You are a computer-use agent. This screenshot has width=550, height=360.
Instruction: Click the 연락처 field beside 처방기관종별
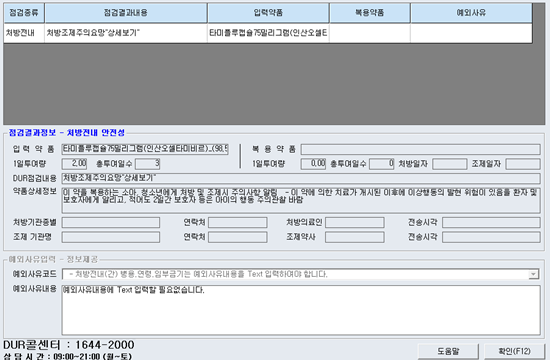[237, 222]
